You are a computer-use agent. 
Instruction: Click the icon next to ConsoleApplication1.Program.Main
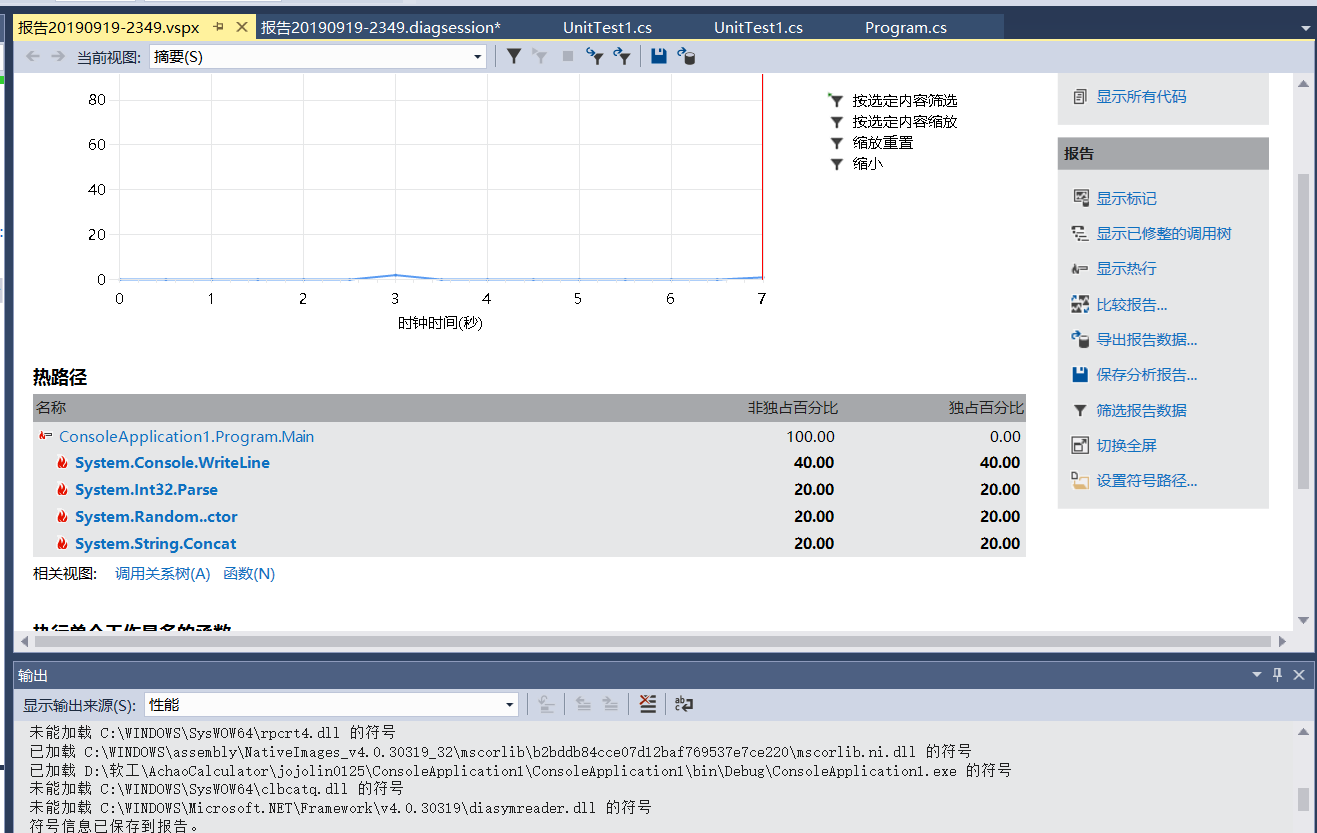(45, 436)
